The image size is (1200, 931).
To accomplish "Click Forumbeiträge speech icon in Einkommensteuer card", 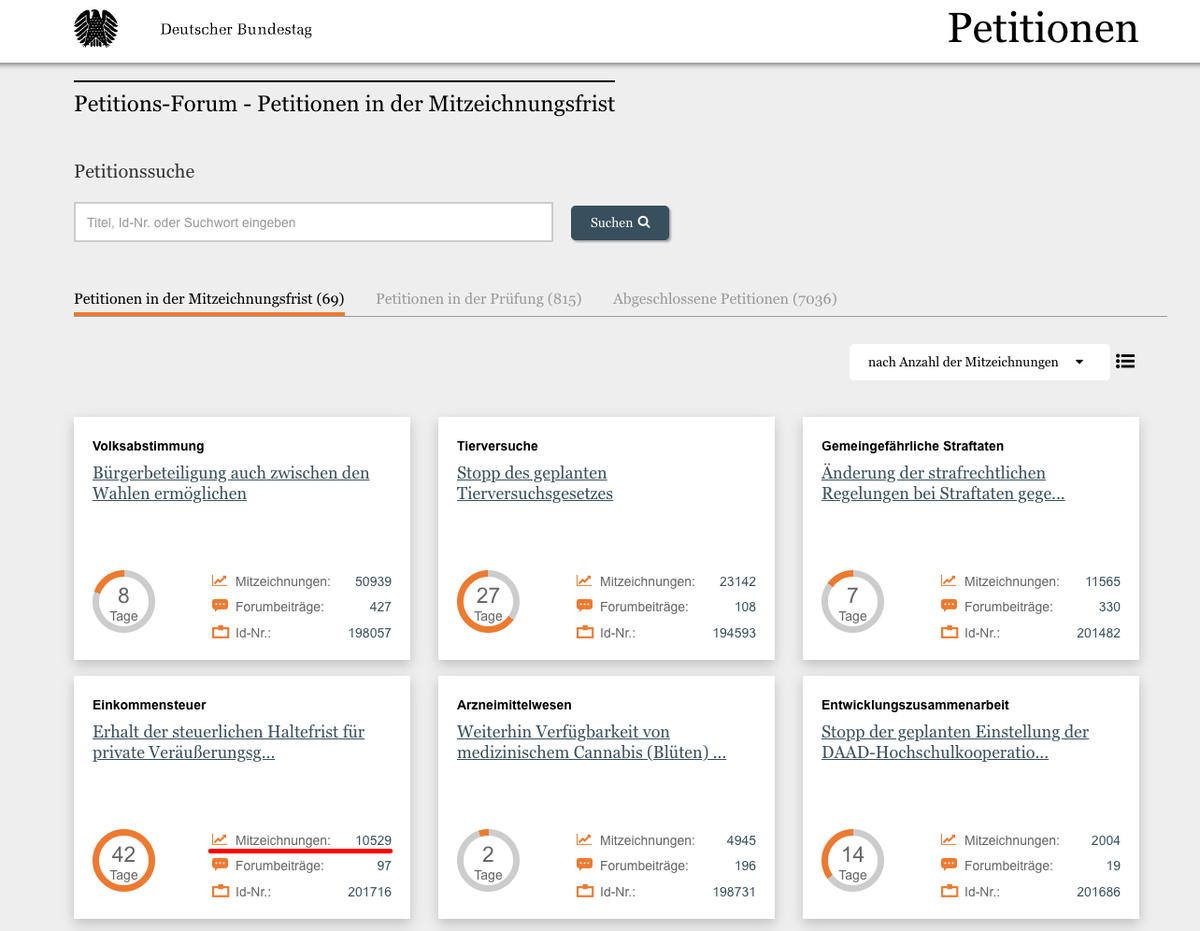I will [x=220, y=865].
